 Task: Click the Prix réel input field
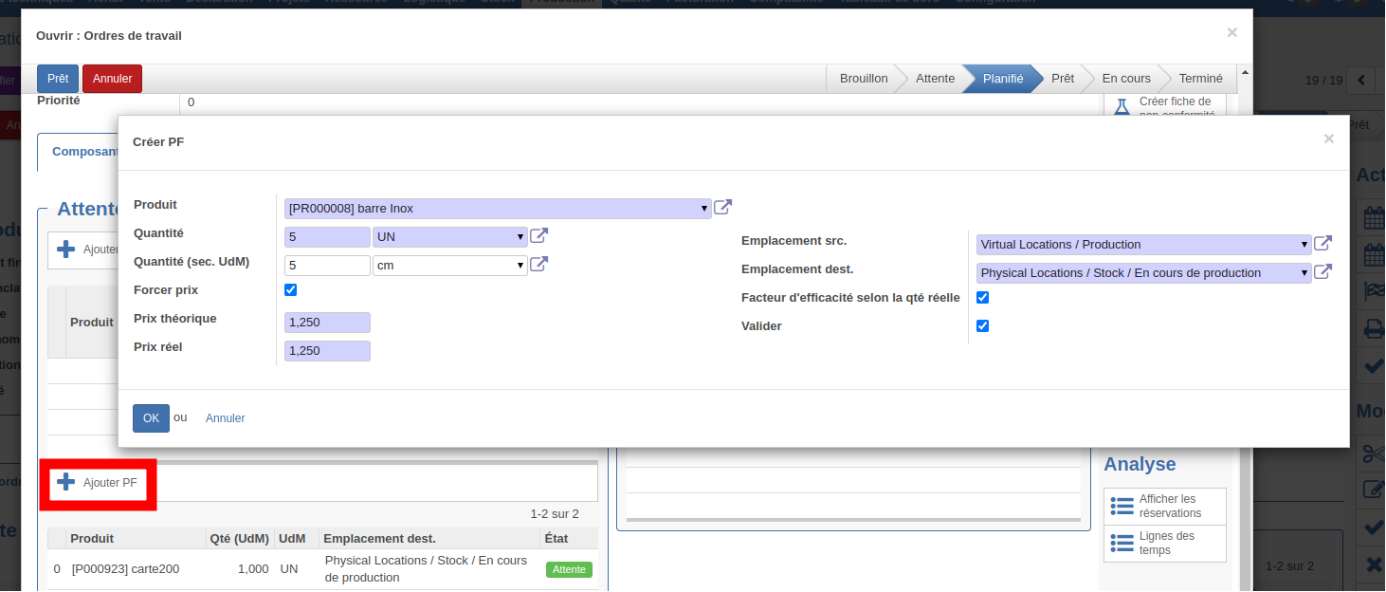click(x=327, y=351)
